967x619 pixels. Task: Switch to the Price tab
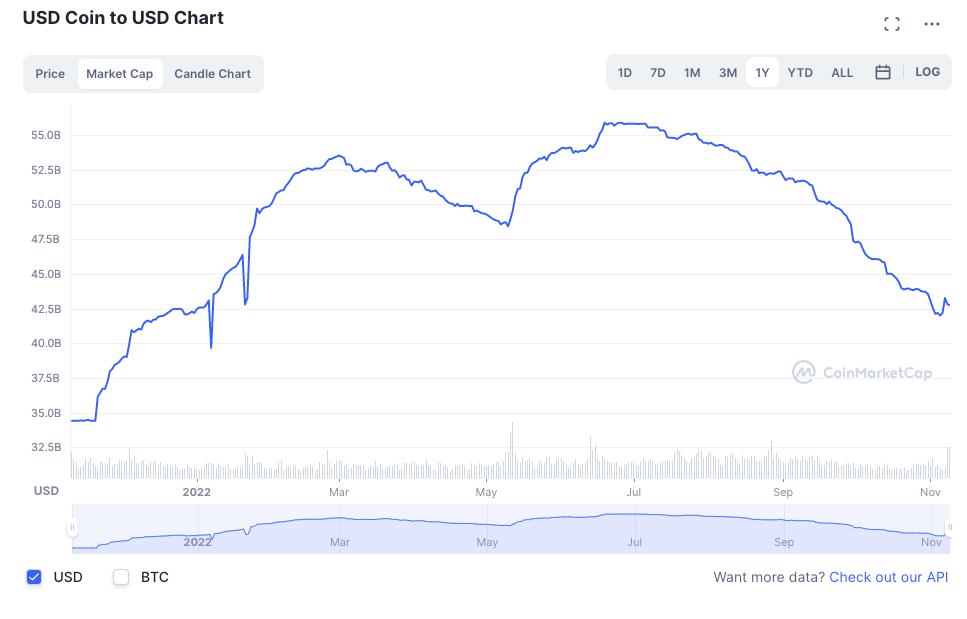click(x=50, y=74)
